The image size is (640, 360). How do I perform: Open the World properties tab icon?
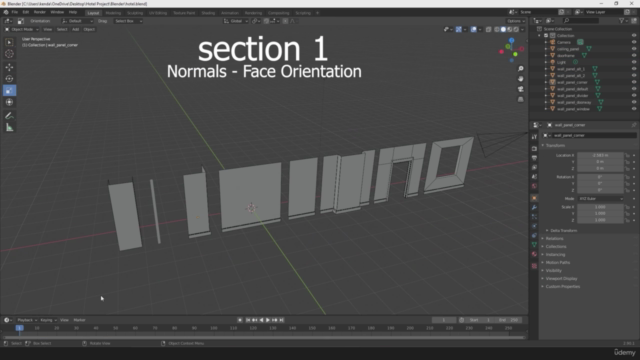[x=534, y=186]
